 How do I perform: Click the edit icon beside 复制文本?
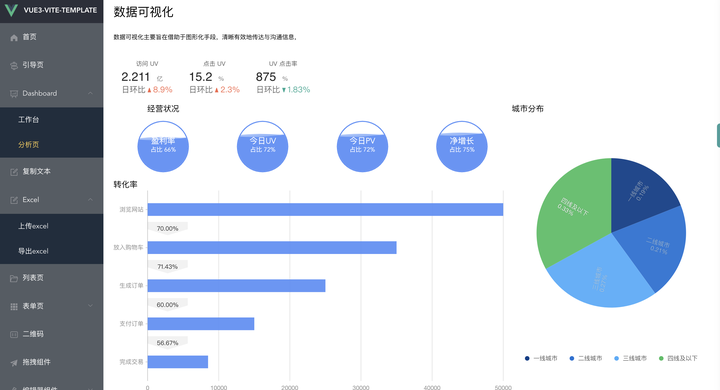click(x=14, y=172)
